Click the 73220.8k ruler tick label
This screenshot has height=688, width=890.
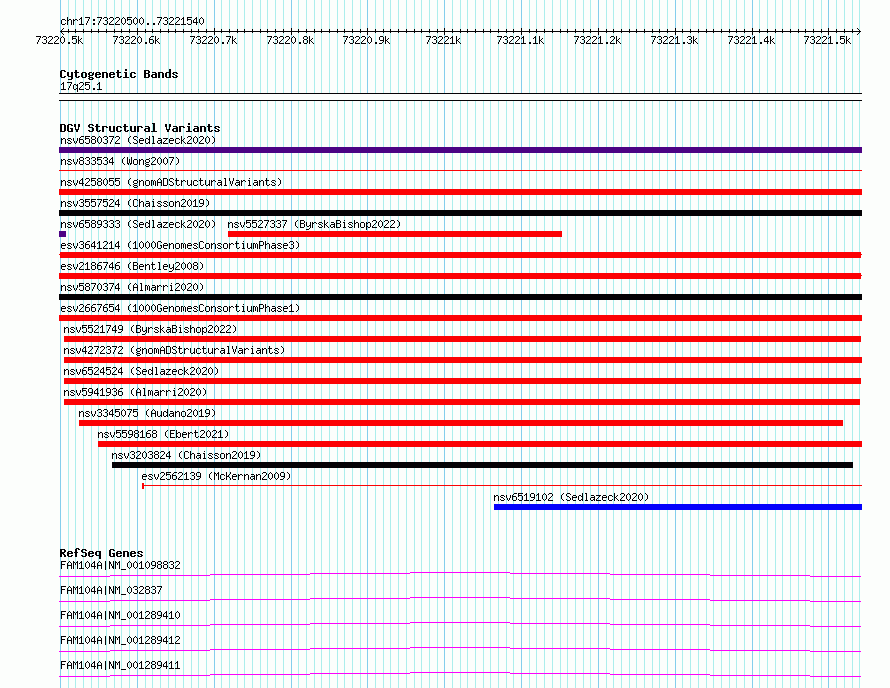coord(290,40)
